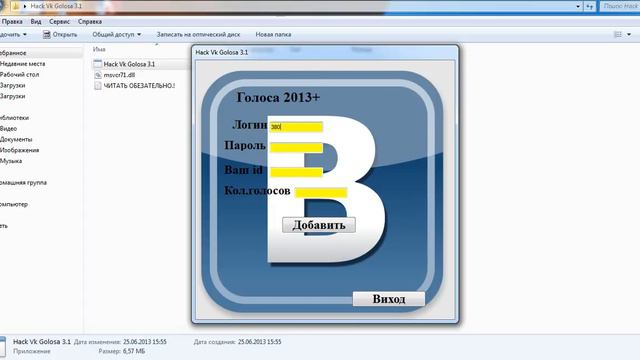This screenshot has height=360, width=640.
Task: Focus the Пароль input field
Action: click(296, 147)
